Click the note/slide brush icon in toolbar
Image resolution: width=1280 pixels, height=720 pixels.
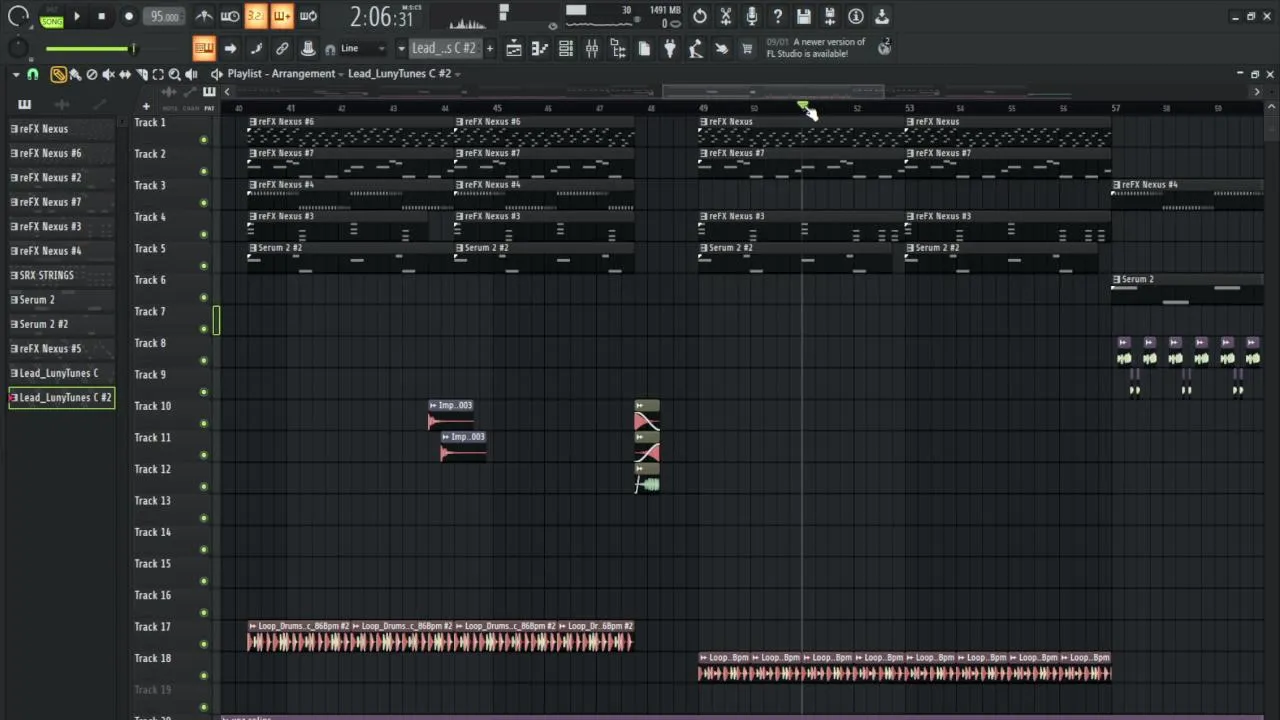point(256,48)
